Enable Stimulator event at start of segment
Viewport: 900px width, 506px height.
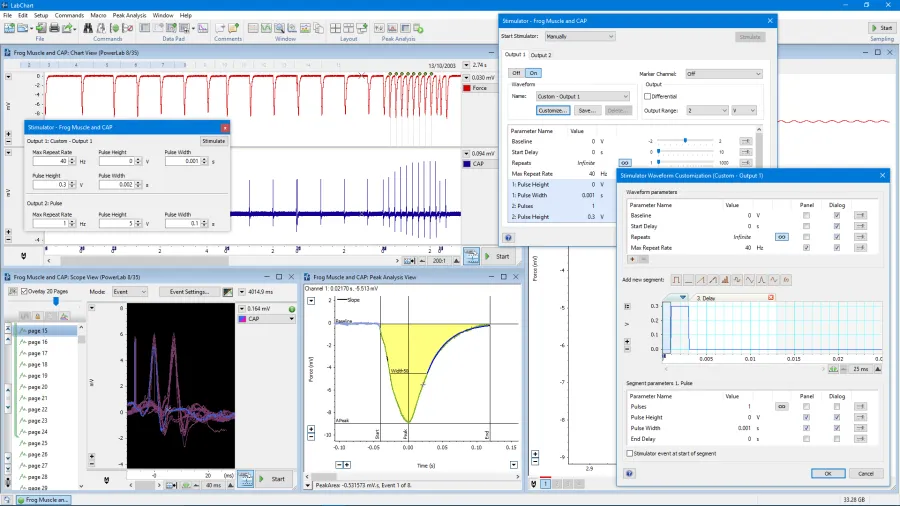[x=628, y=453]
